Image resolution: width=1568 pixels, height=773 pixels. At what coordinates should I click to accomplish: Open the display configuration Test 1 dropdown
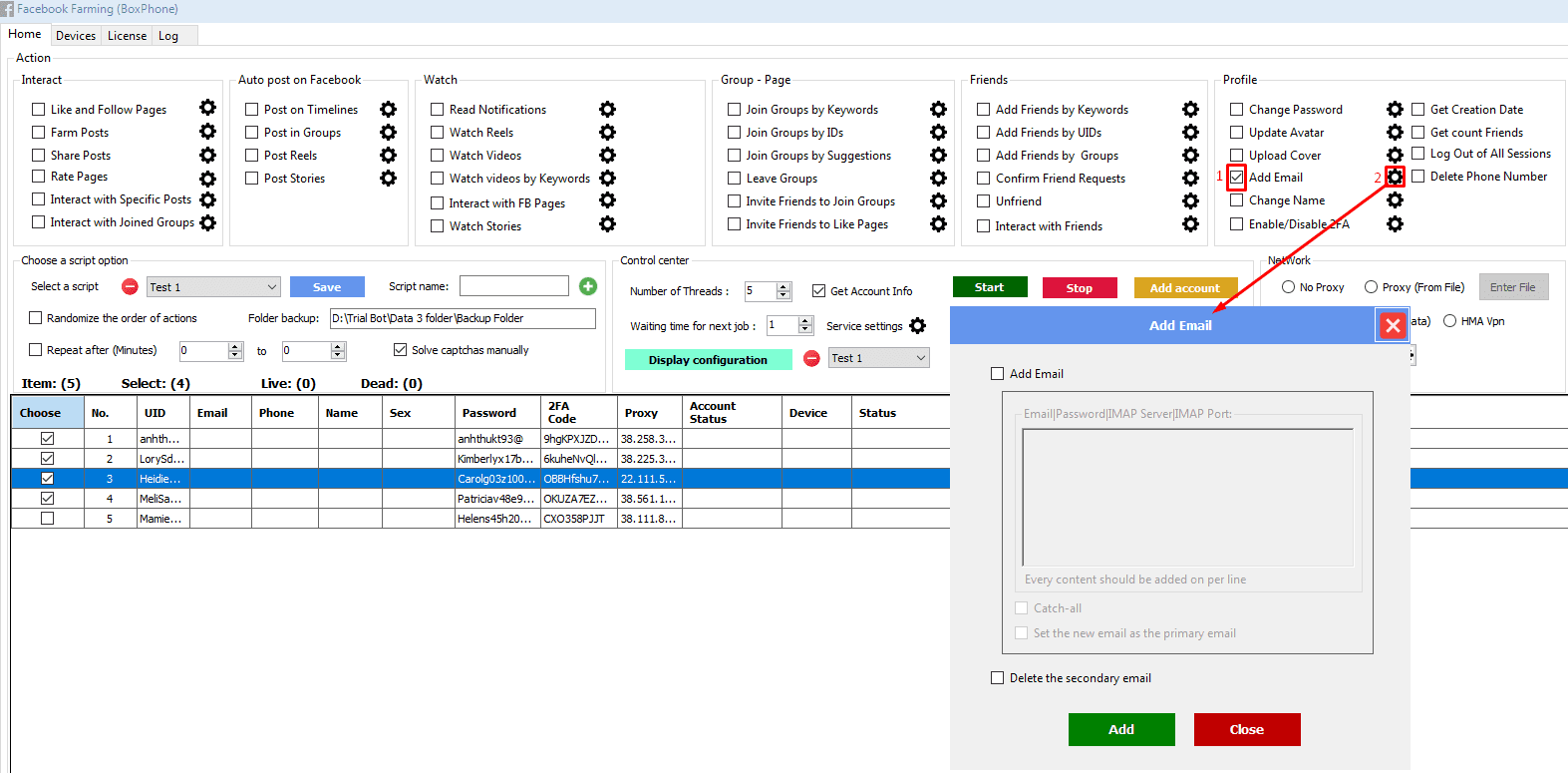879,358
